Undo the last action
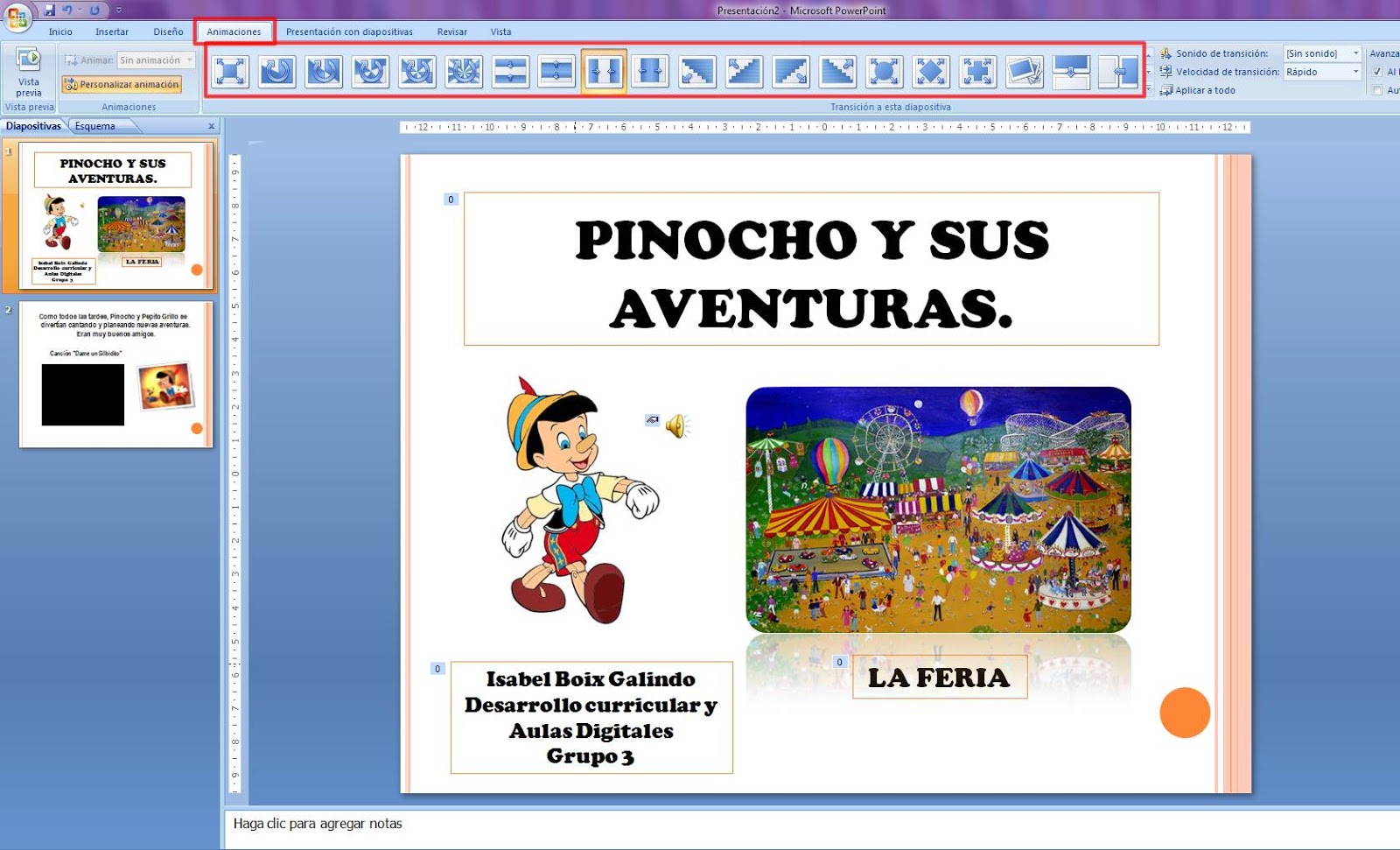1400x850 pixels. (x=67, y=11)
